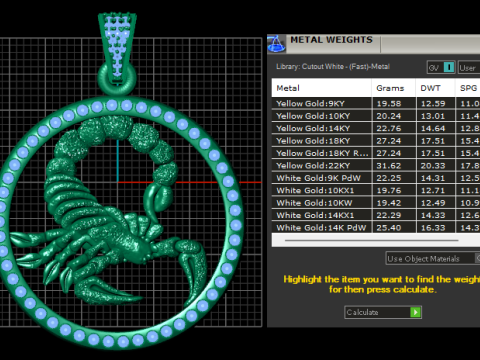Click the 12.71 DWT cell
The height and width of the screenshot is (360, 480).
tap(436, 190)
